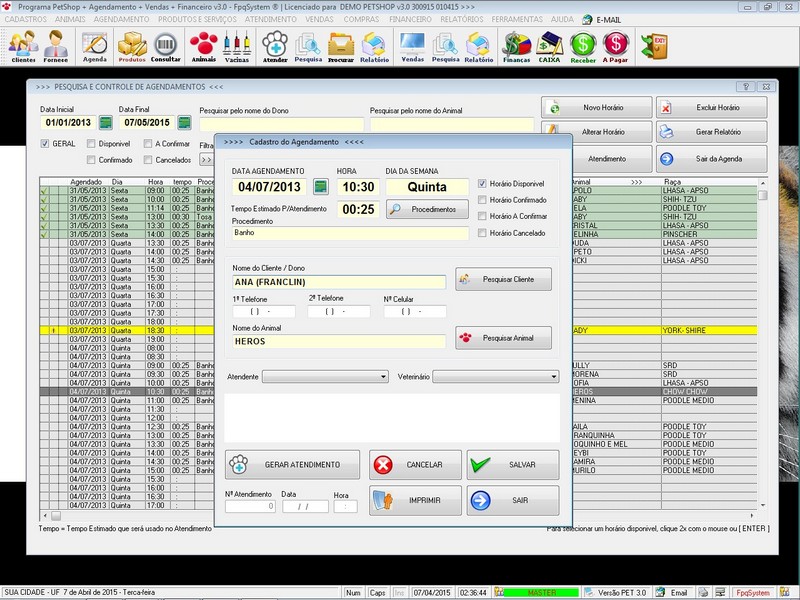Click the Receber green dollar icon
800x600 pixels.
[583, 45]
